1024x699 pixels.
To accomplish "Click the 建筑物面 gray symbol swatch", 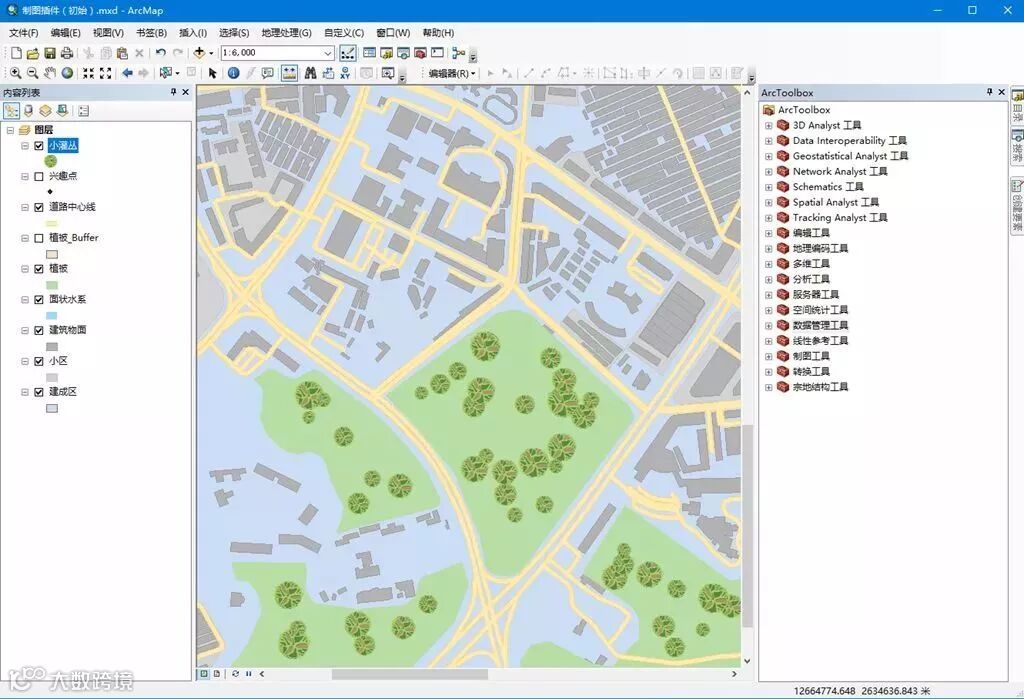I will coord(52,347).
